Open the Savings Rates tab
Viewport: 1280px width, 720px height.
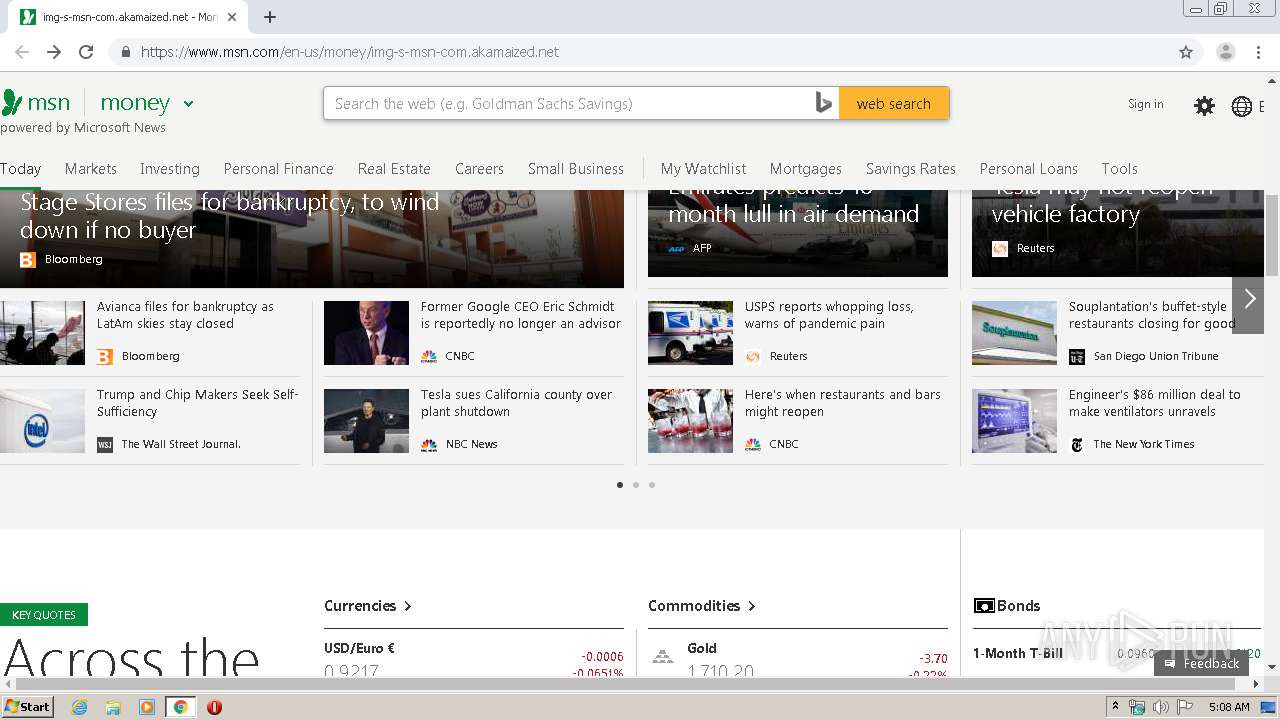pyautogui.click(x=911, y=169)
